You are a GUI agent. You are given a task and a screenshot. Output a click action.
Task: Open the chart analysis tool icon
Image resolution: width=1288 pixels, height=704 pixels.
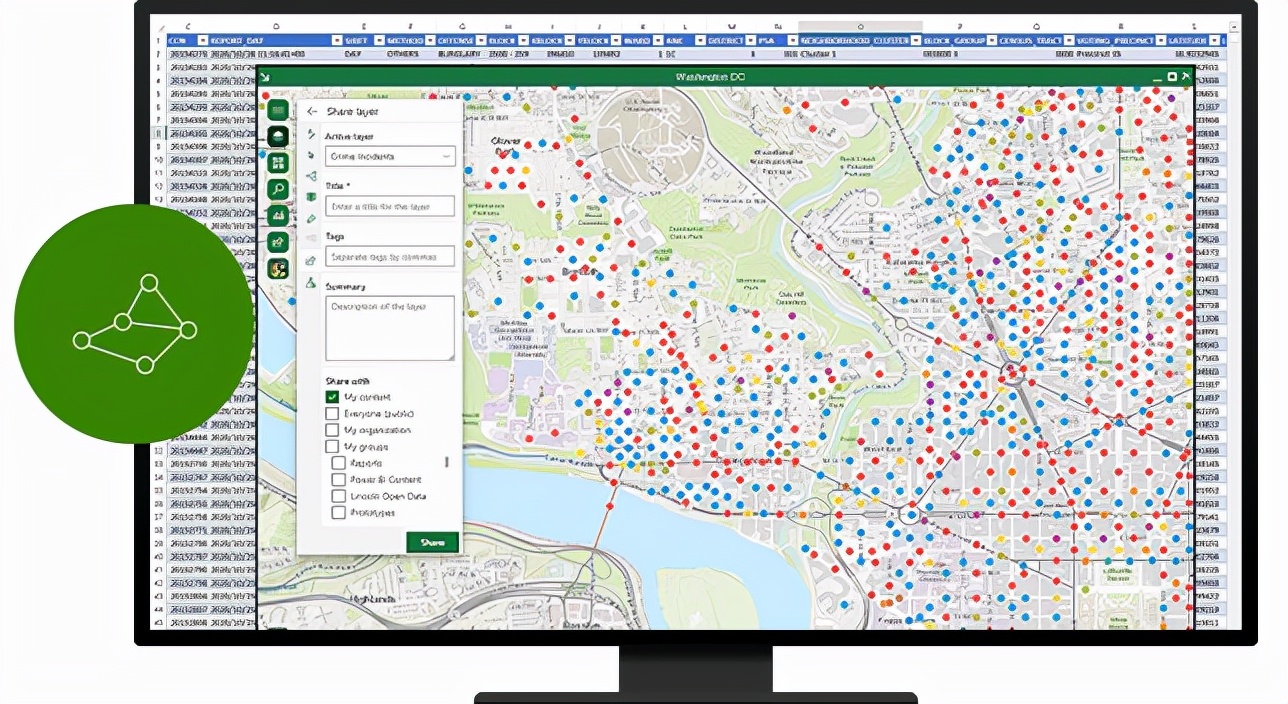tap(278, 214)
